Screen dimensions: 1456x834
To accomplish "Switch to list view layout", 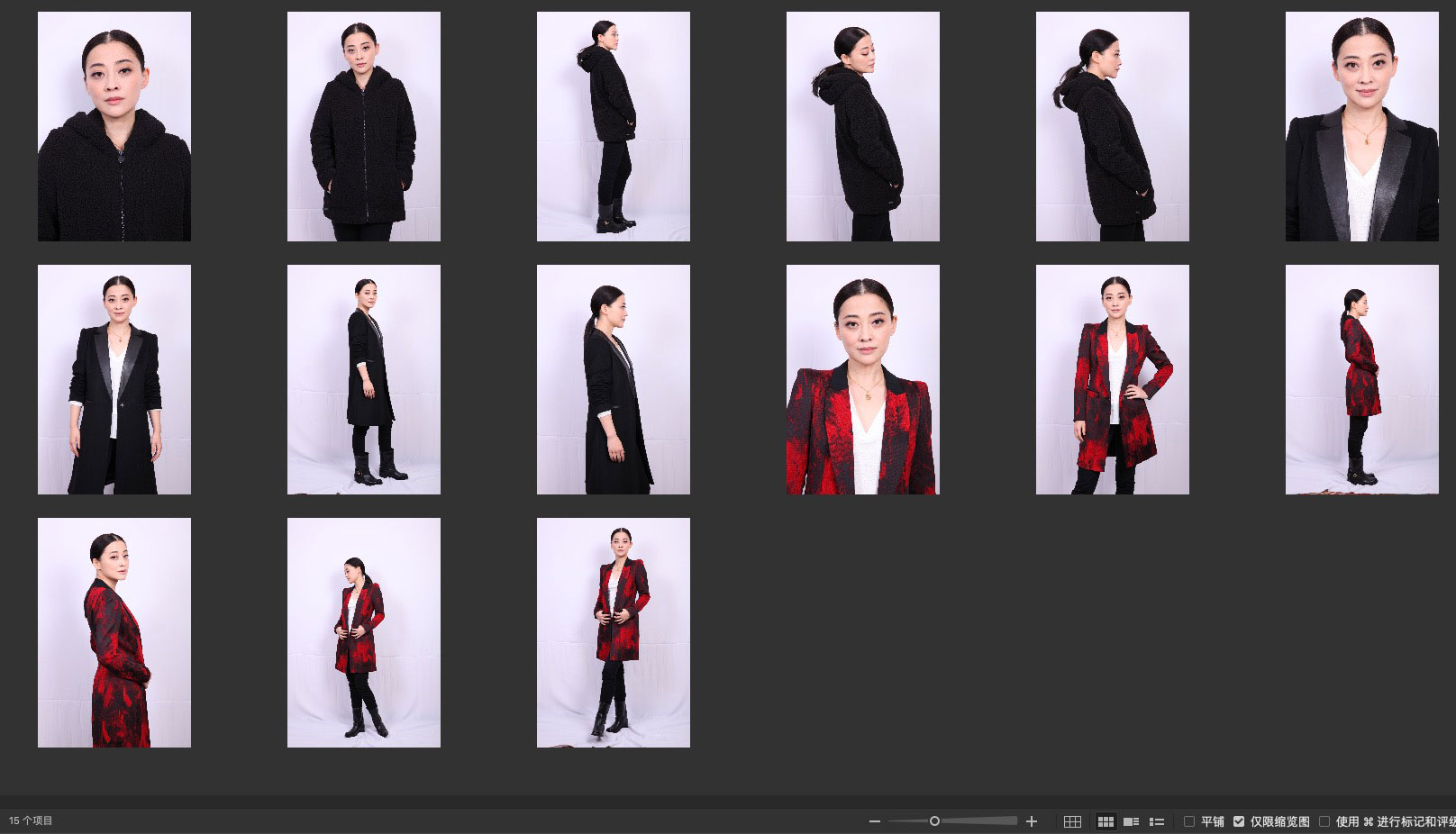I will click(x=1157, y=821).
